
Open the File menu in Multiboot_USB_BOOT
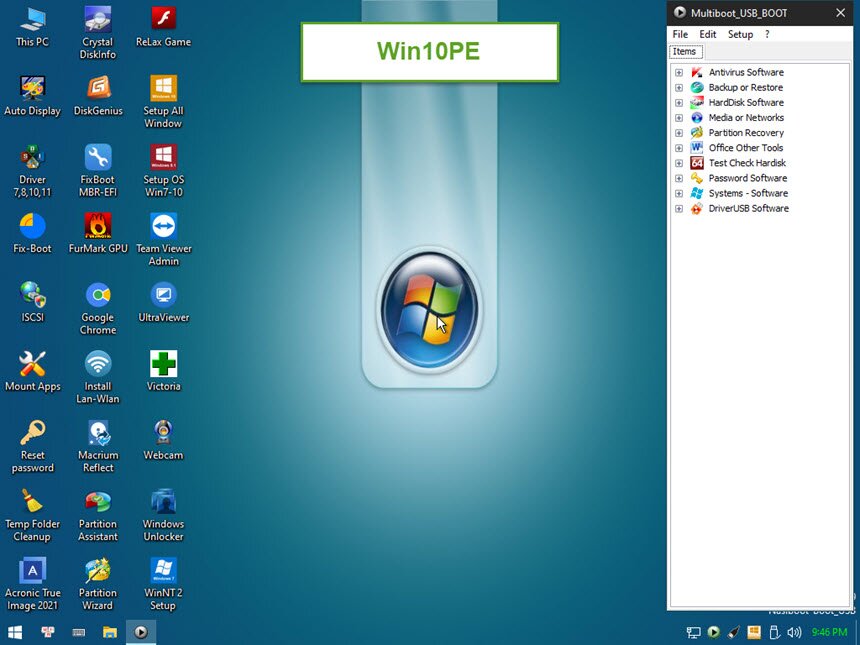point(680,34)
